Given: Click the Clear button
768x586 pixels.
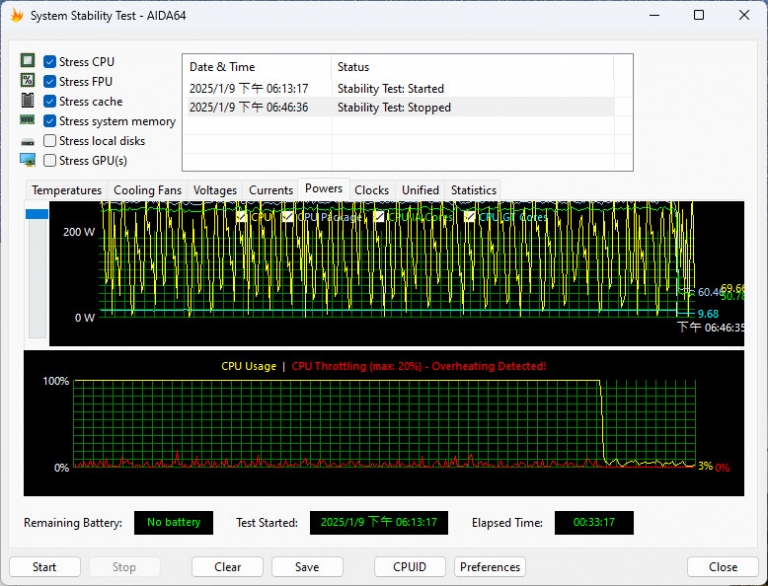Looking at the screenshot, I should [x=228, y=567].
